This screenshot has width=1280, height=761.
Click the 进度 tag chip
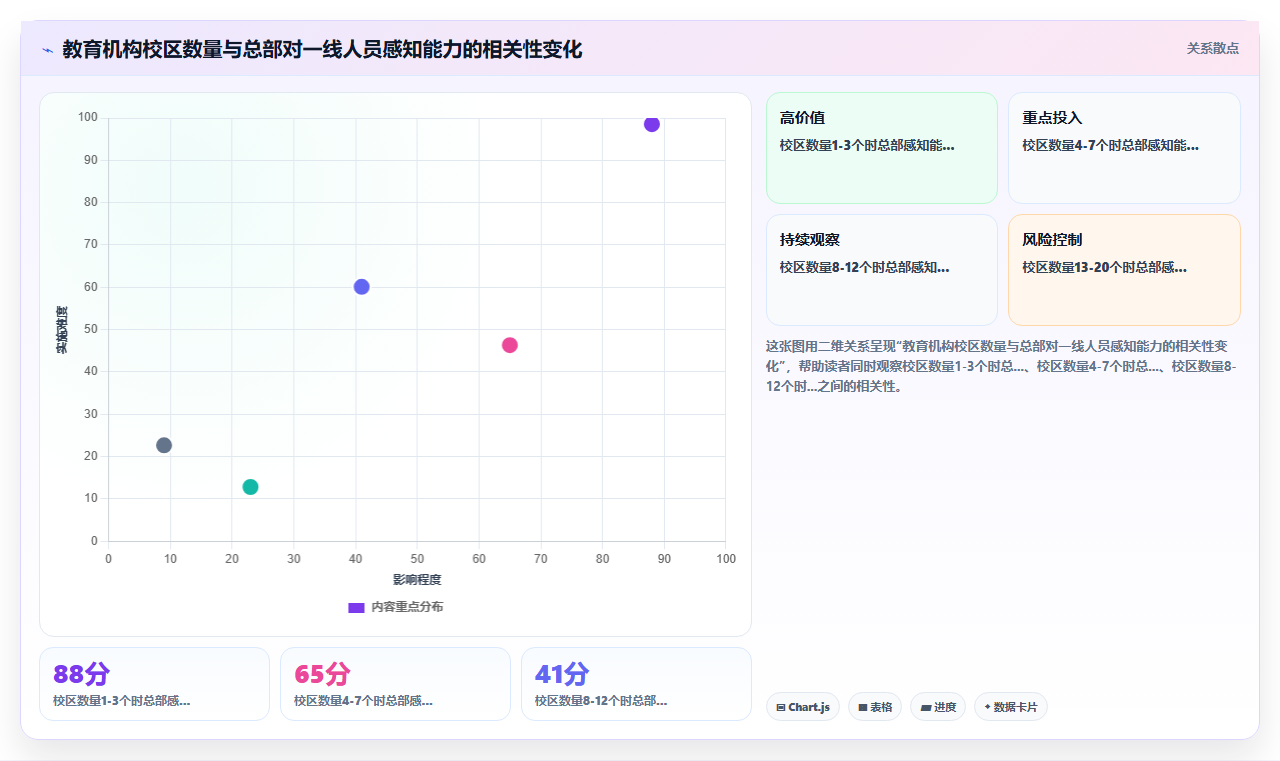(x=938, y=707)
